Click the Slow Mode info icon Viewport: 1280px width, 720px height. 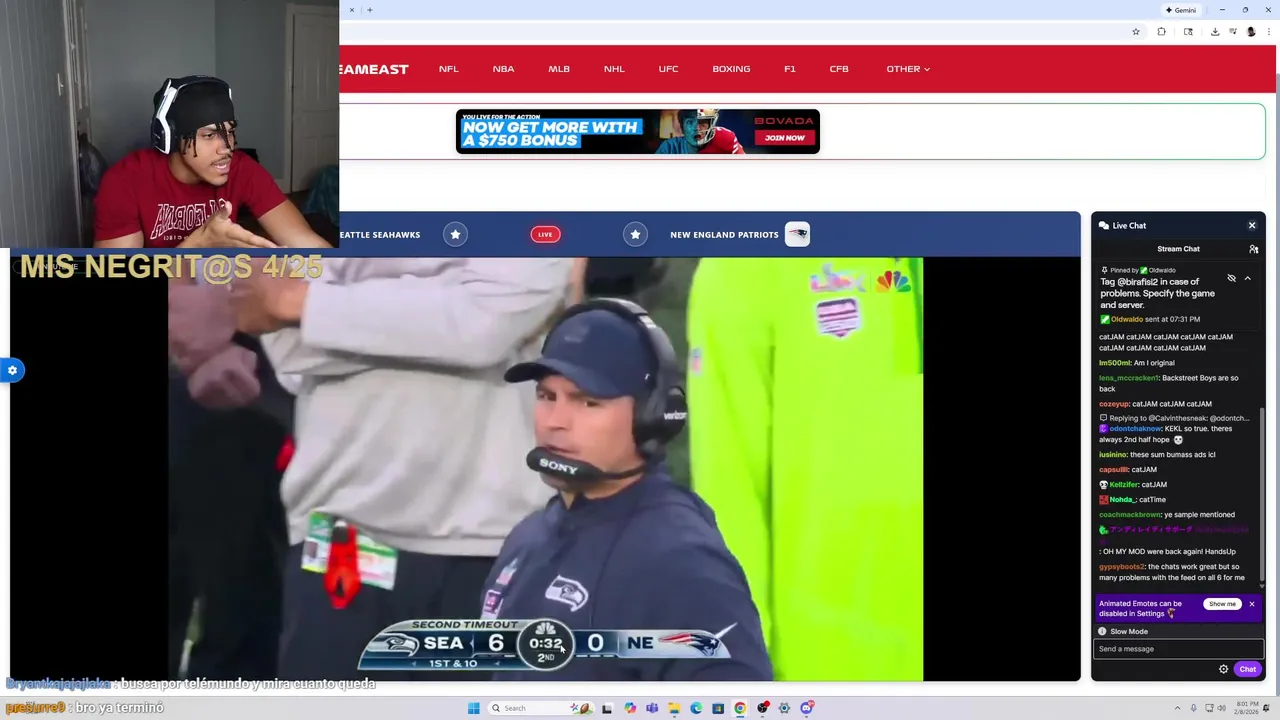[x=1103, y=632]
